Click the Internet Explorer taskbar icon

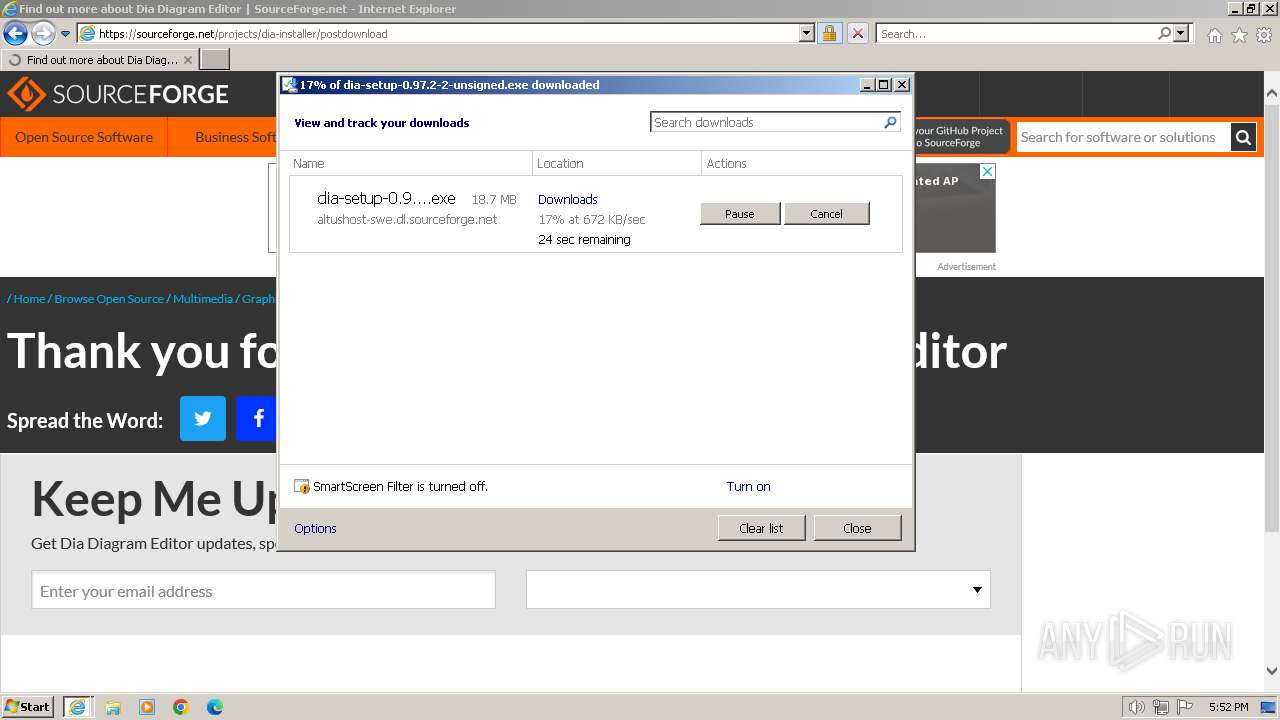tap(77, 706)
